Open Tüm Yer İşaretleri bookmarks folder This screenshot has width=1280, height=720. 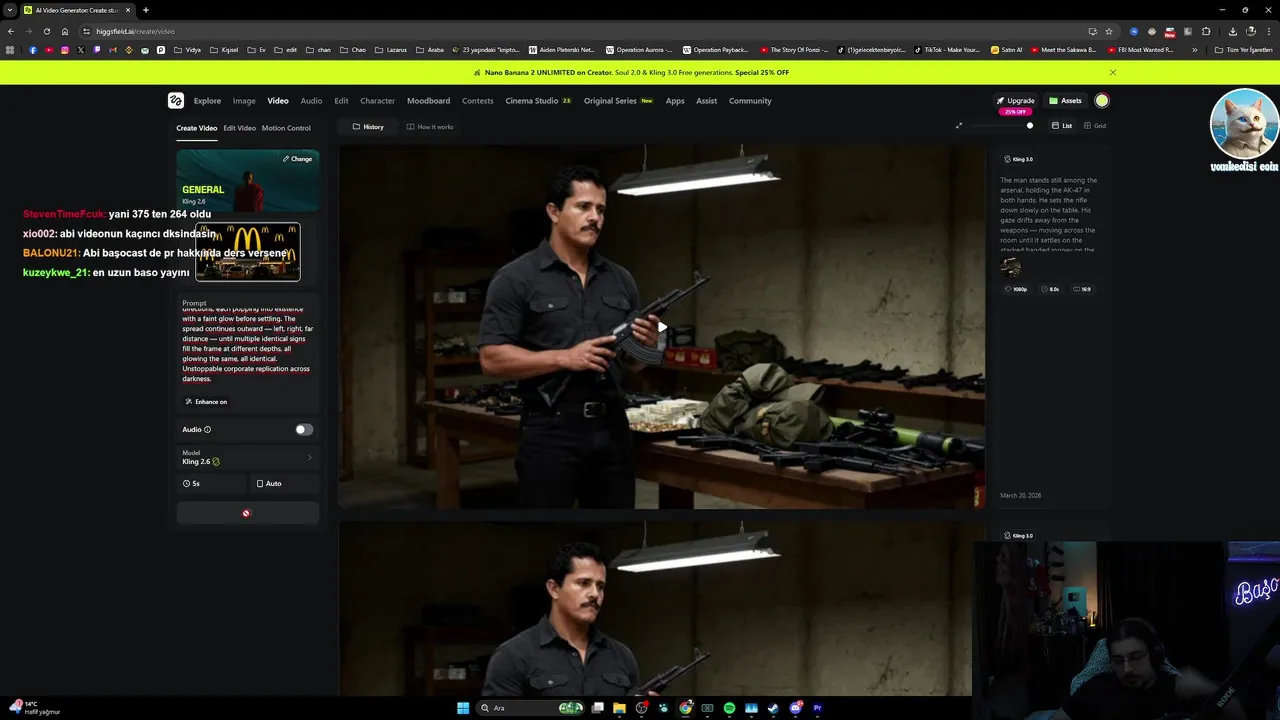coord(1243,50)
